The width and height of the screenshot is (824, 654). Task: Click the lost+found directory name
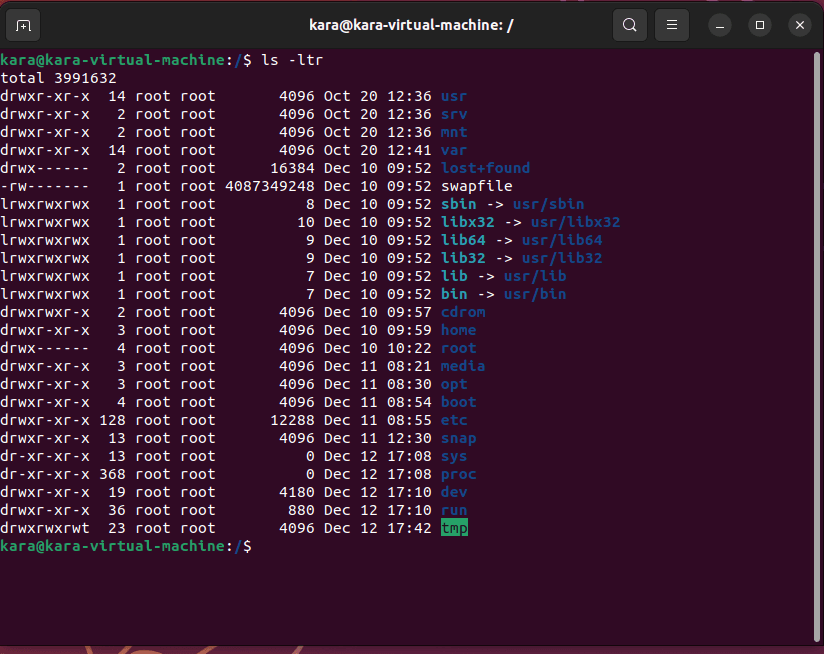coord(485,168)
